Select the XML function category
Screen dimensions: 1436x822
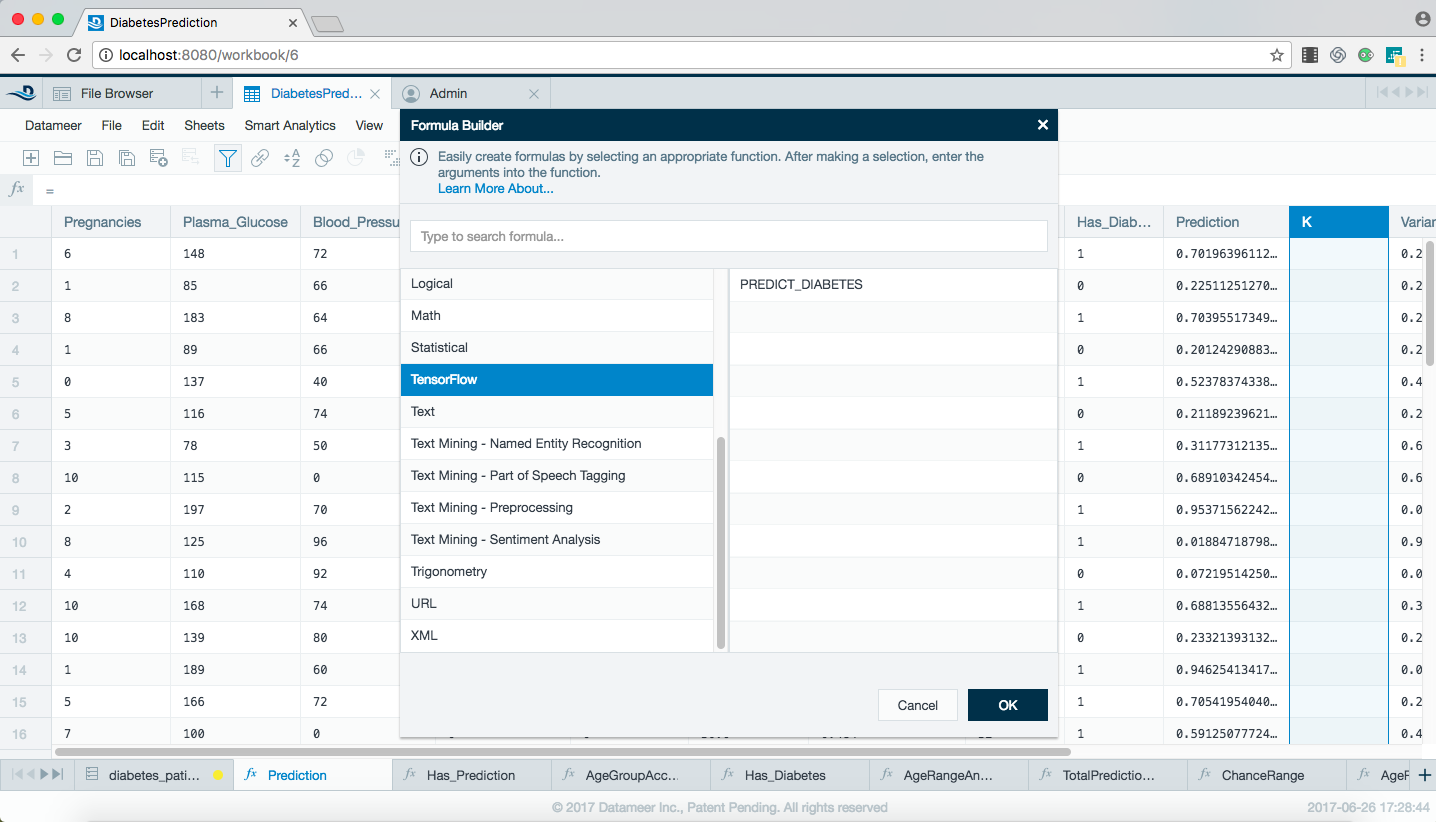click(x=557, y=636)
